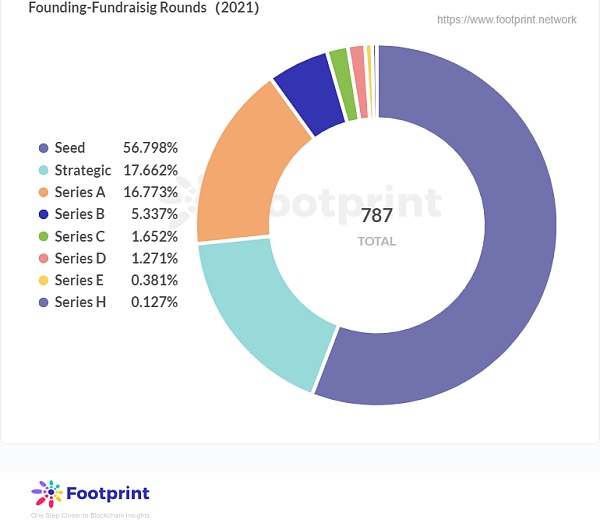Toggle the Series A legend label
Viewport: 600px width, 527px height.
point(80,192)
